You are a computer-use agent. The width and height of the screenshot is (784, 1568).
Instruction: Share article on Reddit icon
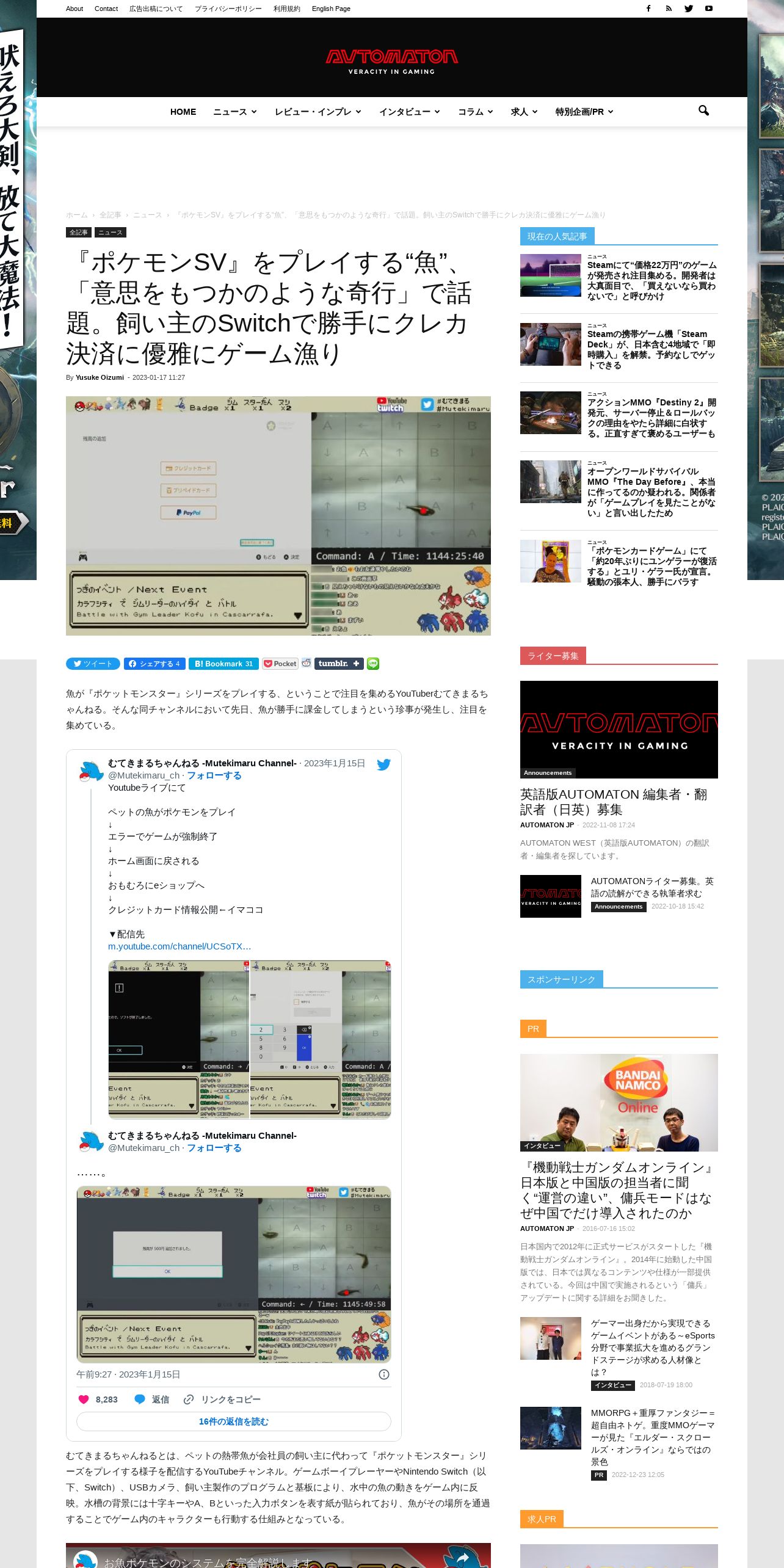[x=307, y=663]
